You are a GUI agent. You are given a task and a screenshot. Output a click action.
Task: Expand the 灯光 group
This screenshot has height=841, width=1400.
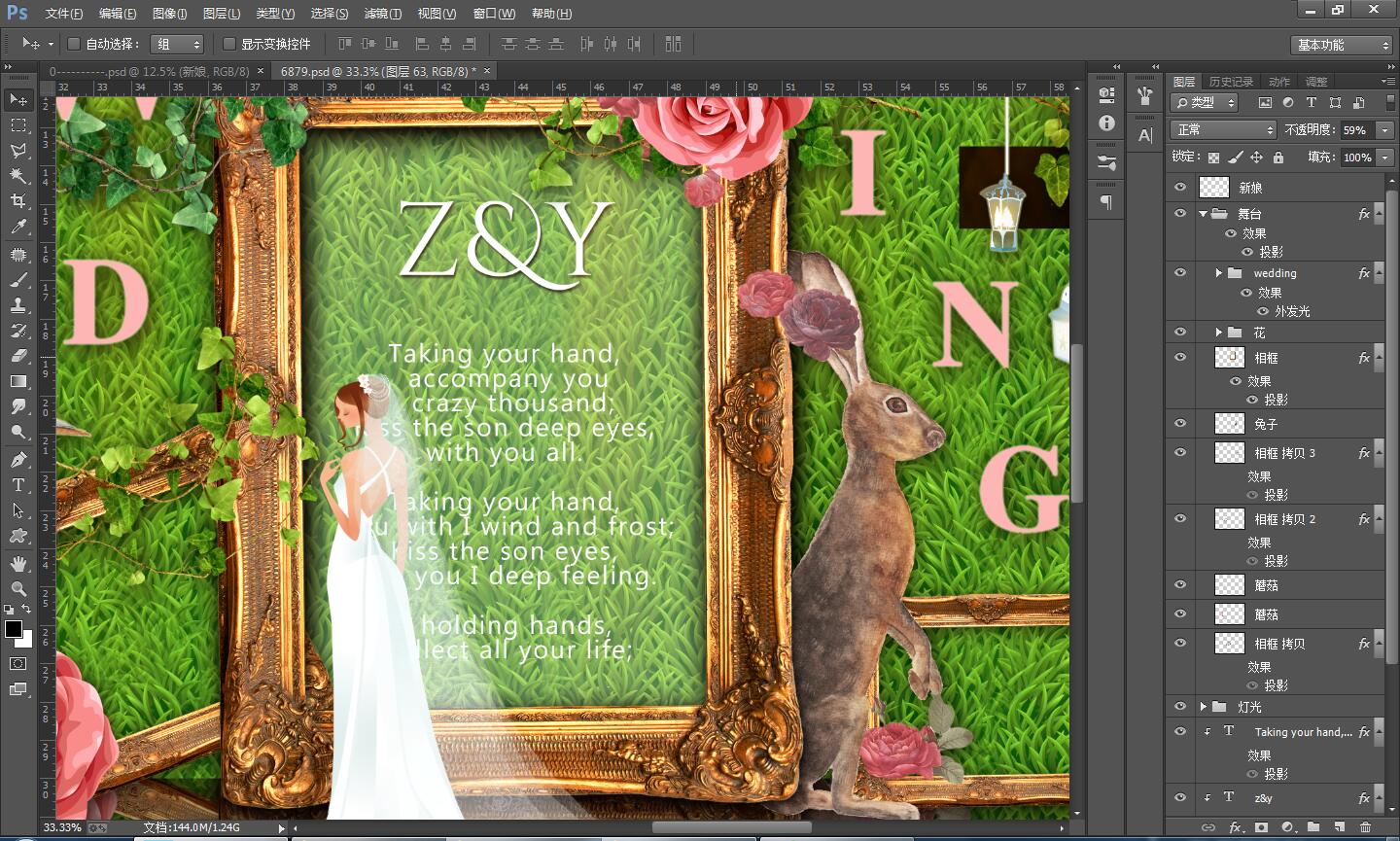point(1204,707)
